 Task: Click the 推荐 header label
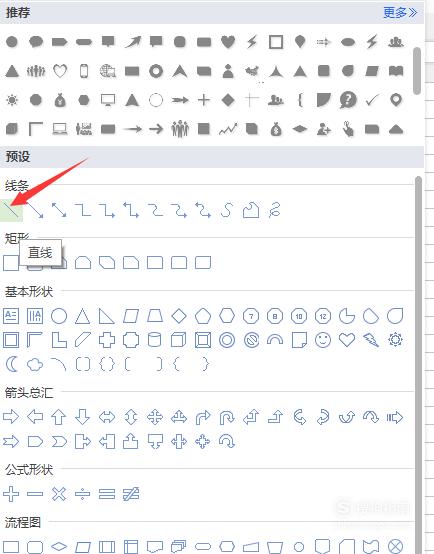(x=18, y=13)
